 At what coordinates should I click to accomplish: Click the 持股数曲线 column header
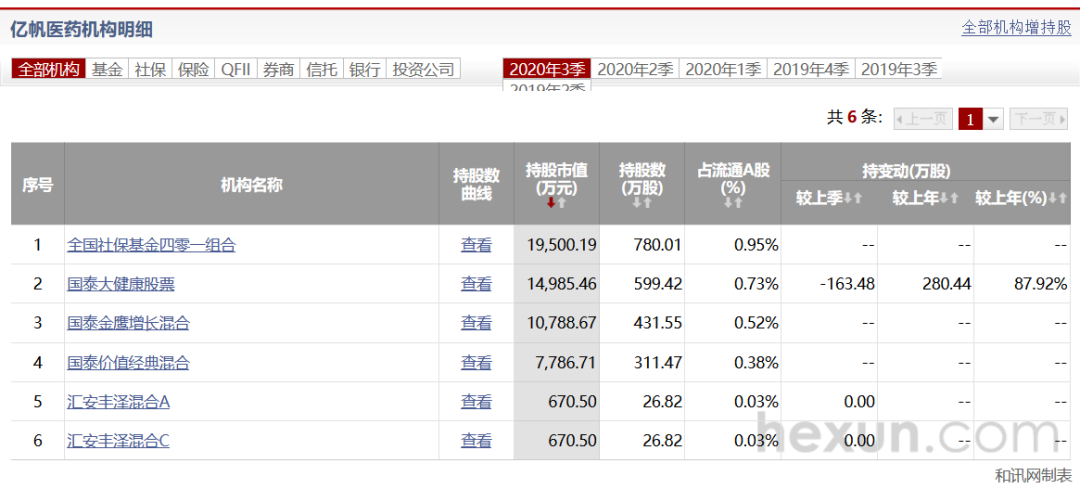click(x=477, y=184)
